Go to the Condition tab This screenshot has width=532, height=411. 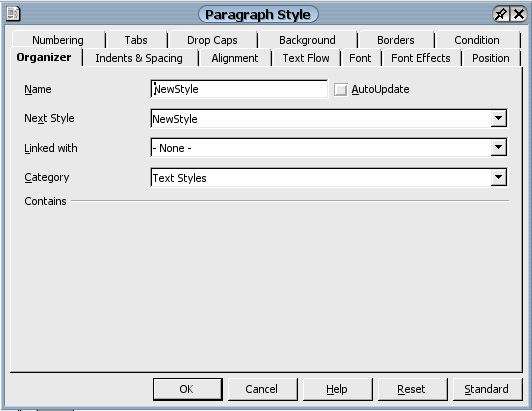(477, 40)
